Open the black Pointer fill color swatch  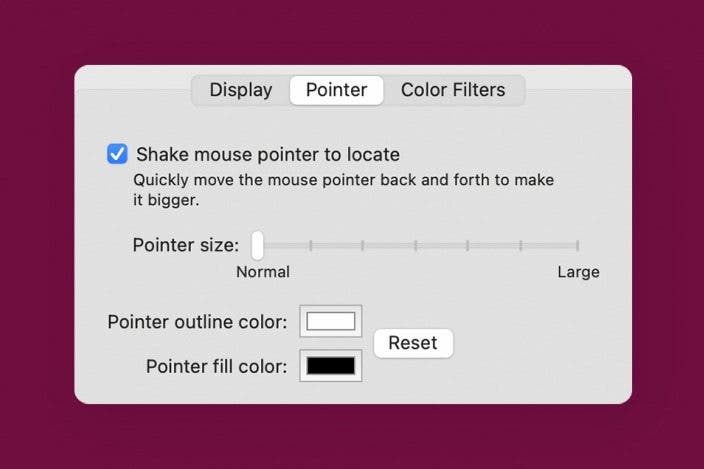331,366
